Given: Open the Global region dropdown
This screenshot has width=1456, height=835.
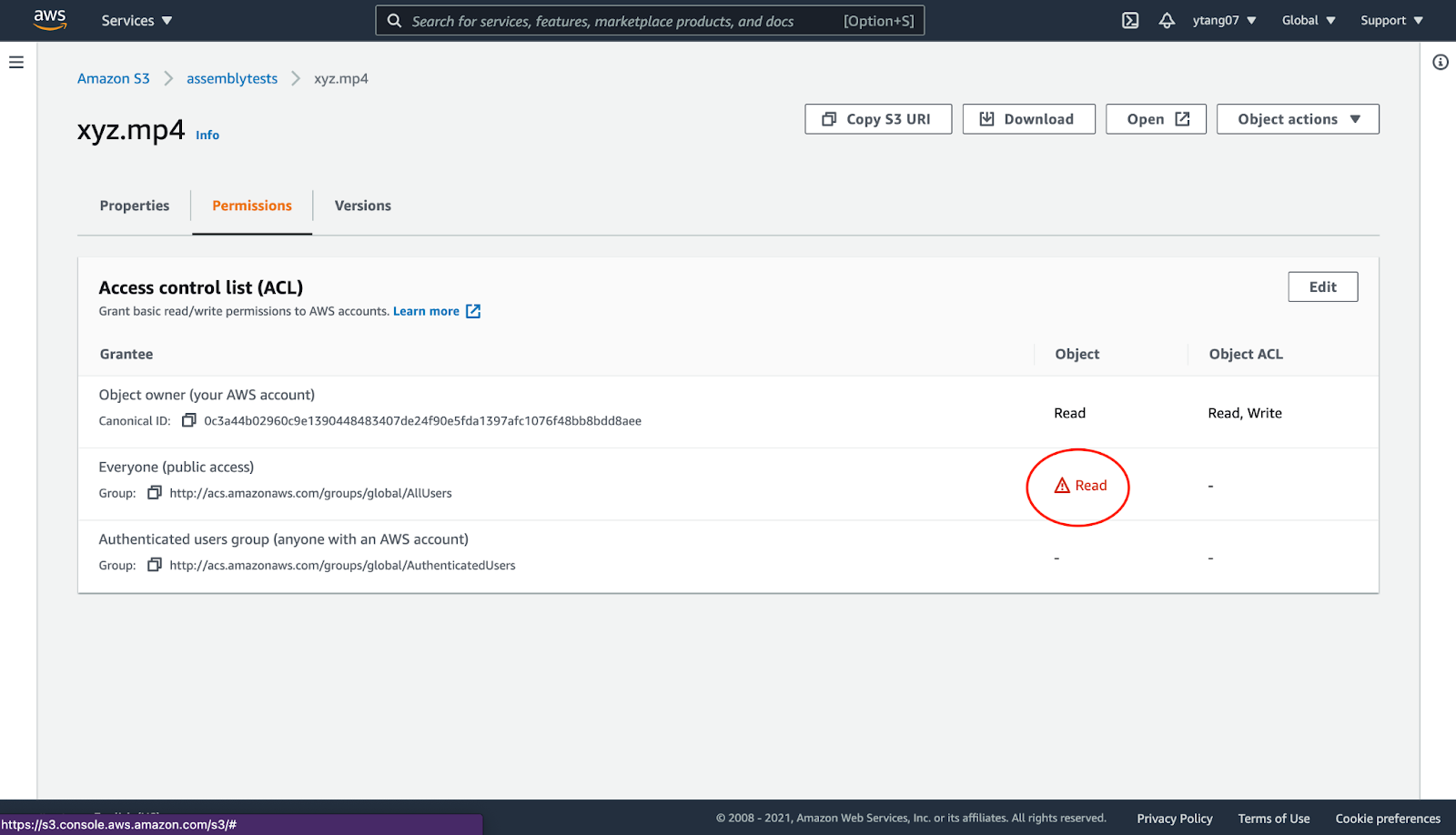Looking at the screenshot, I should [x=1309, y=20].
